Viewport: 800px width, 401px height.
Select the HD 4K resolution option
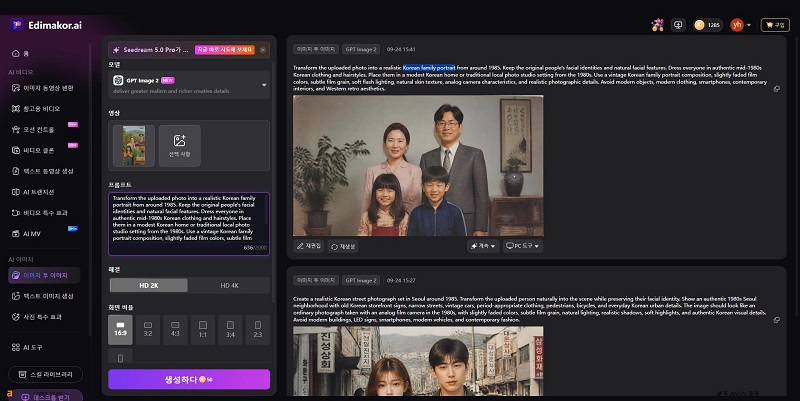(x=229, y=285)
